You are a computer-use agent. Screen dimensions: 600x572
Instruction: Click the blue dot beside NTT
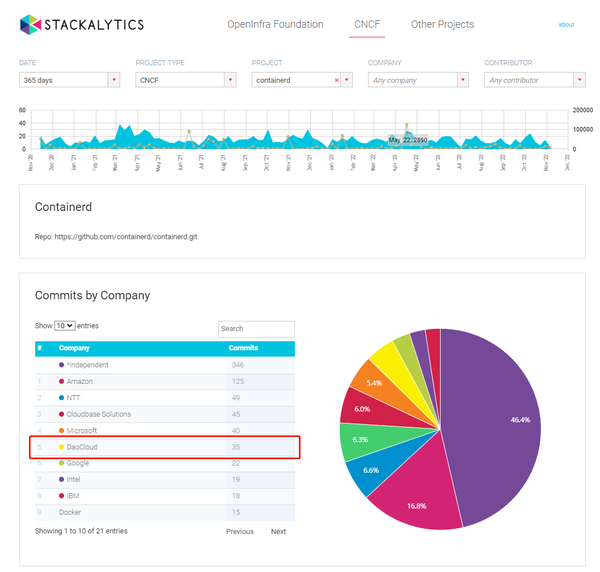coord(62,397)
